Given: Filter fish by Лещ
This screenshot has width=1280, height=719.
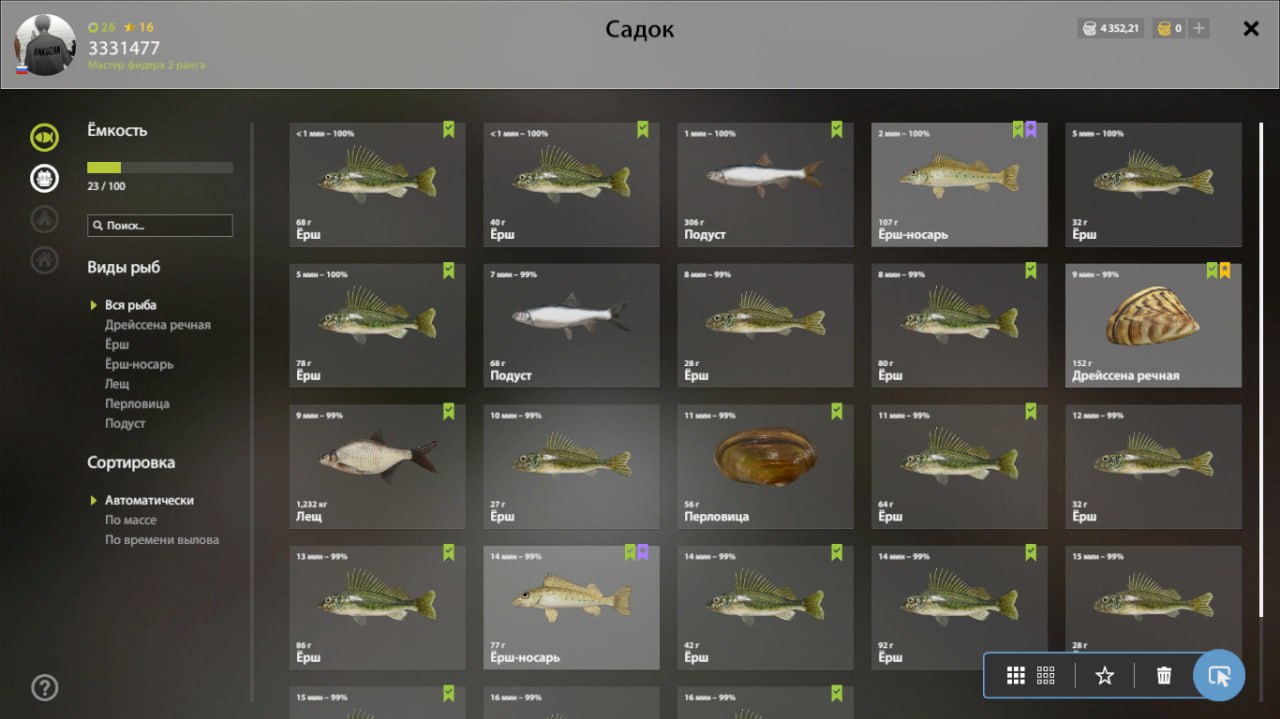Looking at the screenshot, I should pyautogui.click(x=117, y=384).
